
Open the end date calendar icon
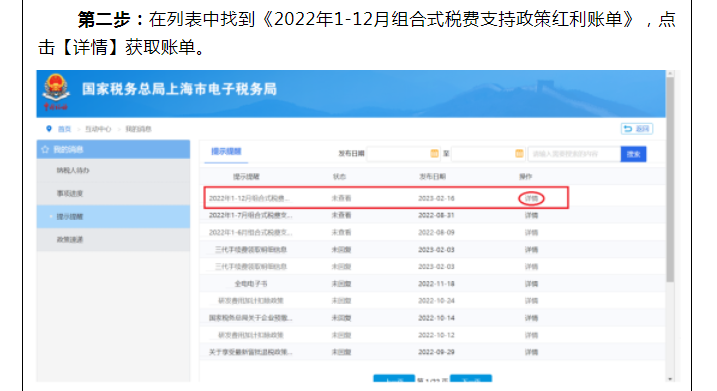click(519, 154)
